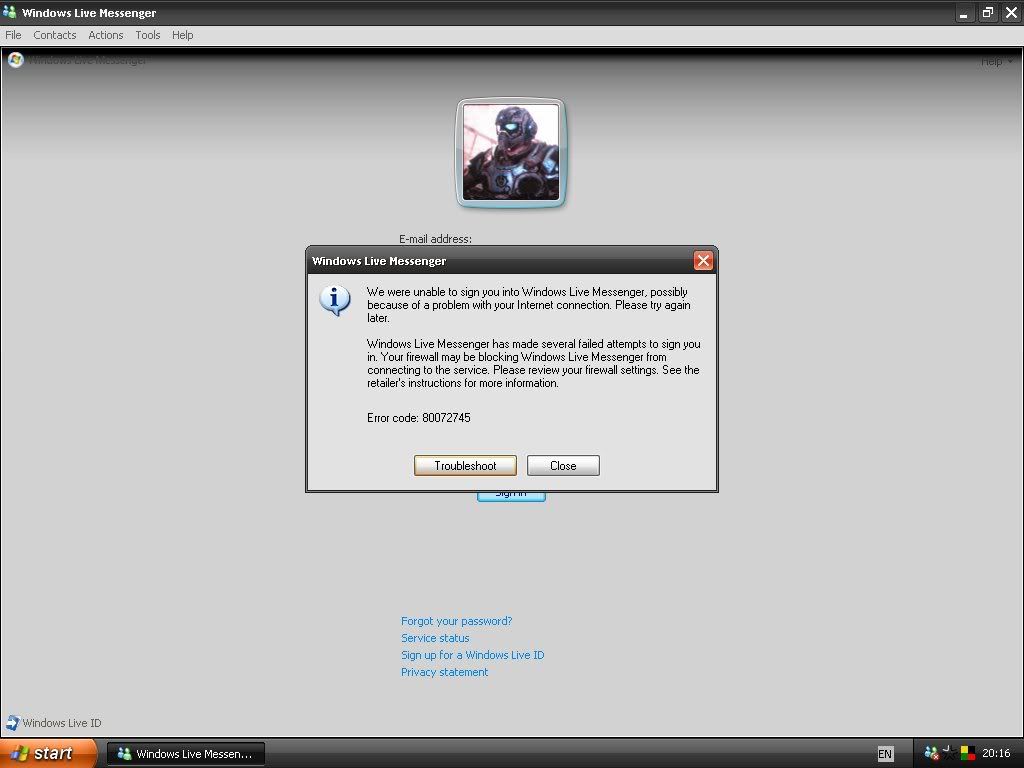
Task: Click the blue info icon in the dialog
Action: (x=334, y=300)
